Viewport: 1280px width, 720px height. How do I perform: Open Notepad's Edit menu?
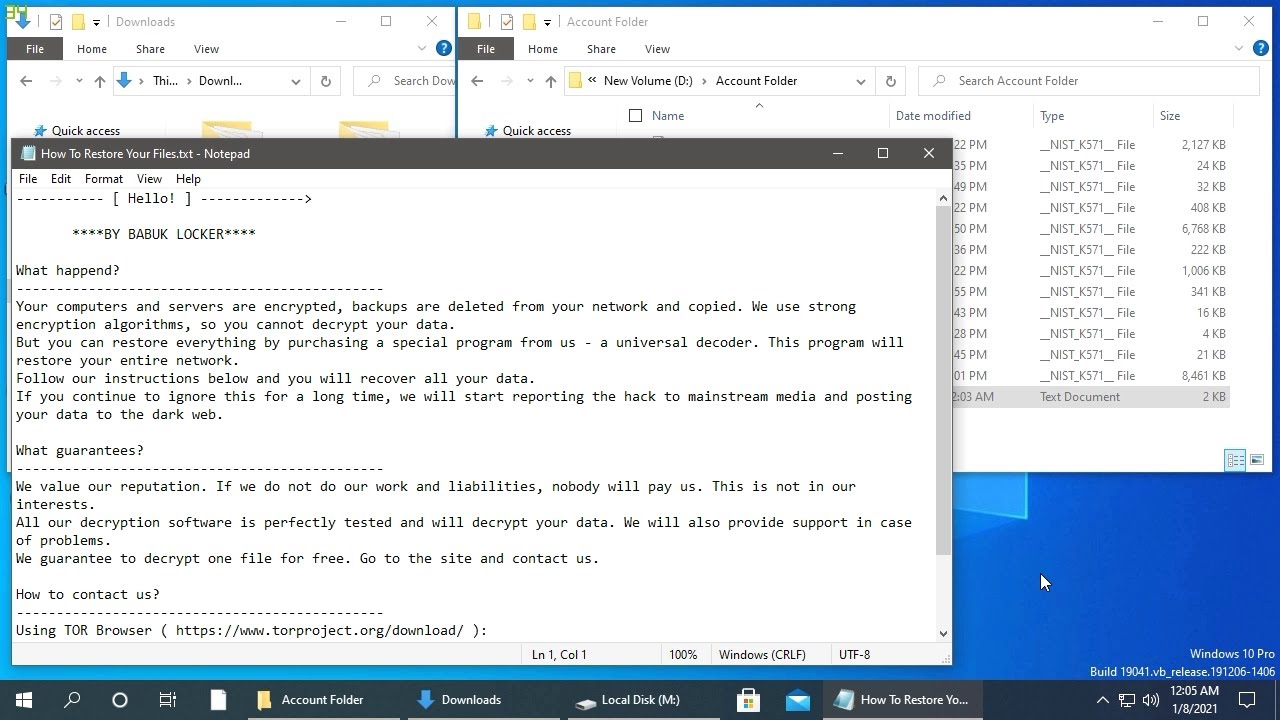[x=61, y=179]
